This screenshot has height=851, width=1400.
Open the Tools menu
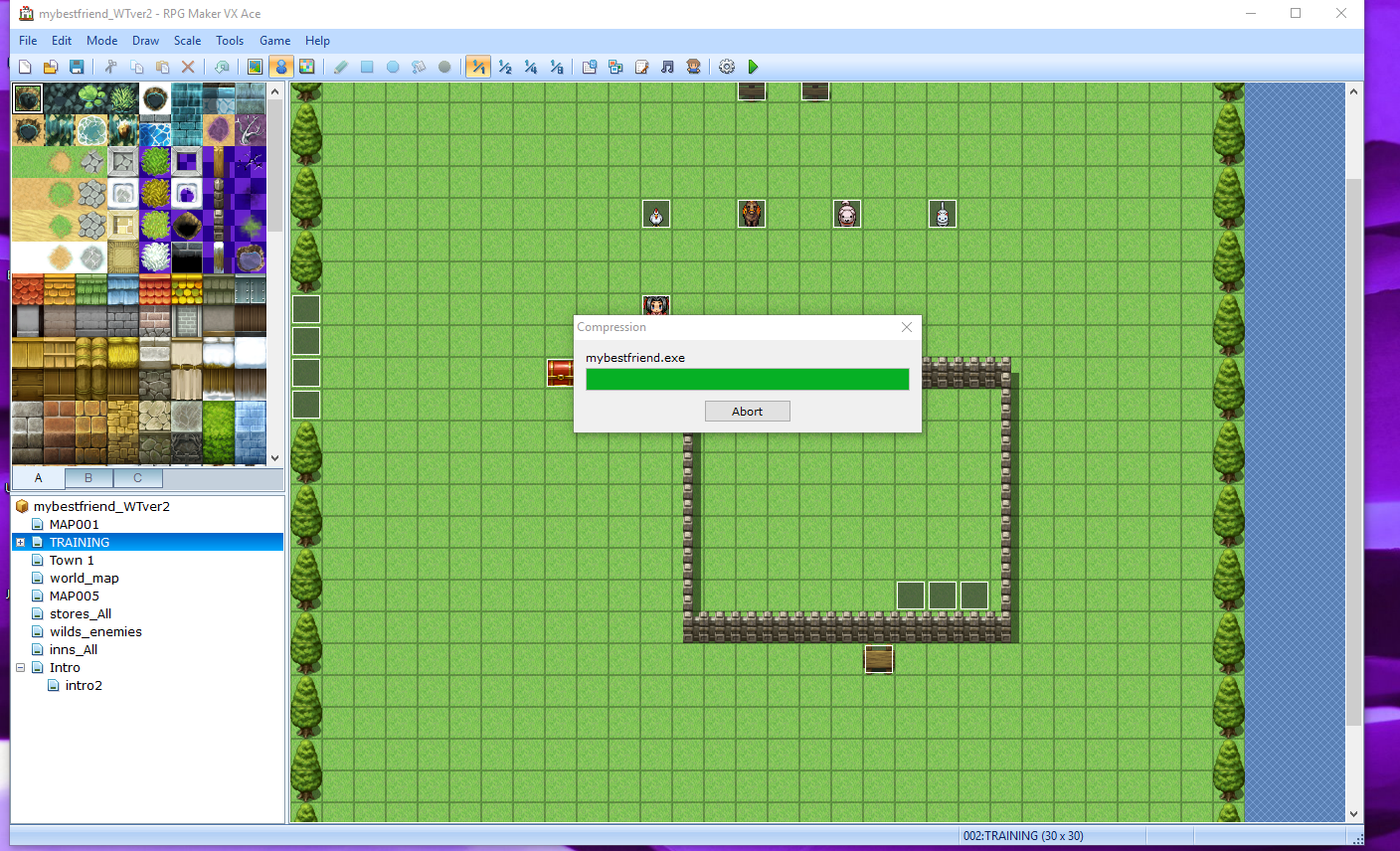(230, 41)
